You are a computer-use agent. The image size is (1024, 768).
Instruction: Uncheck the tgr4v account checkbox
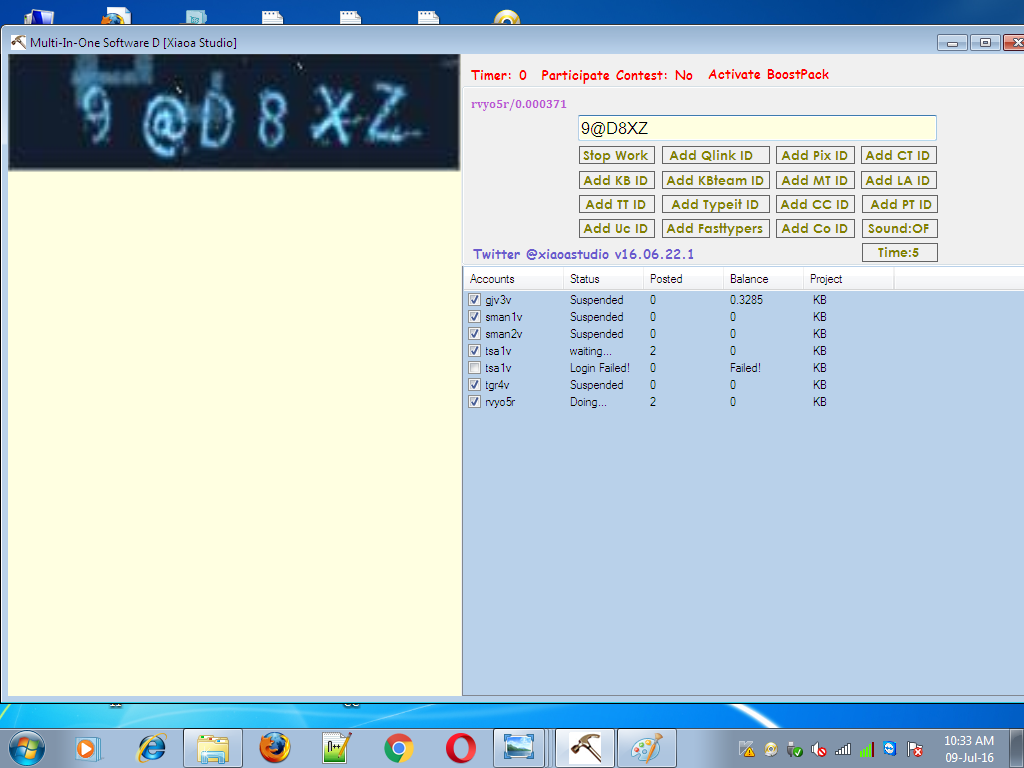(475, 385)
